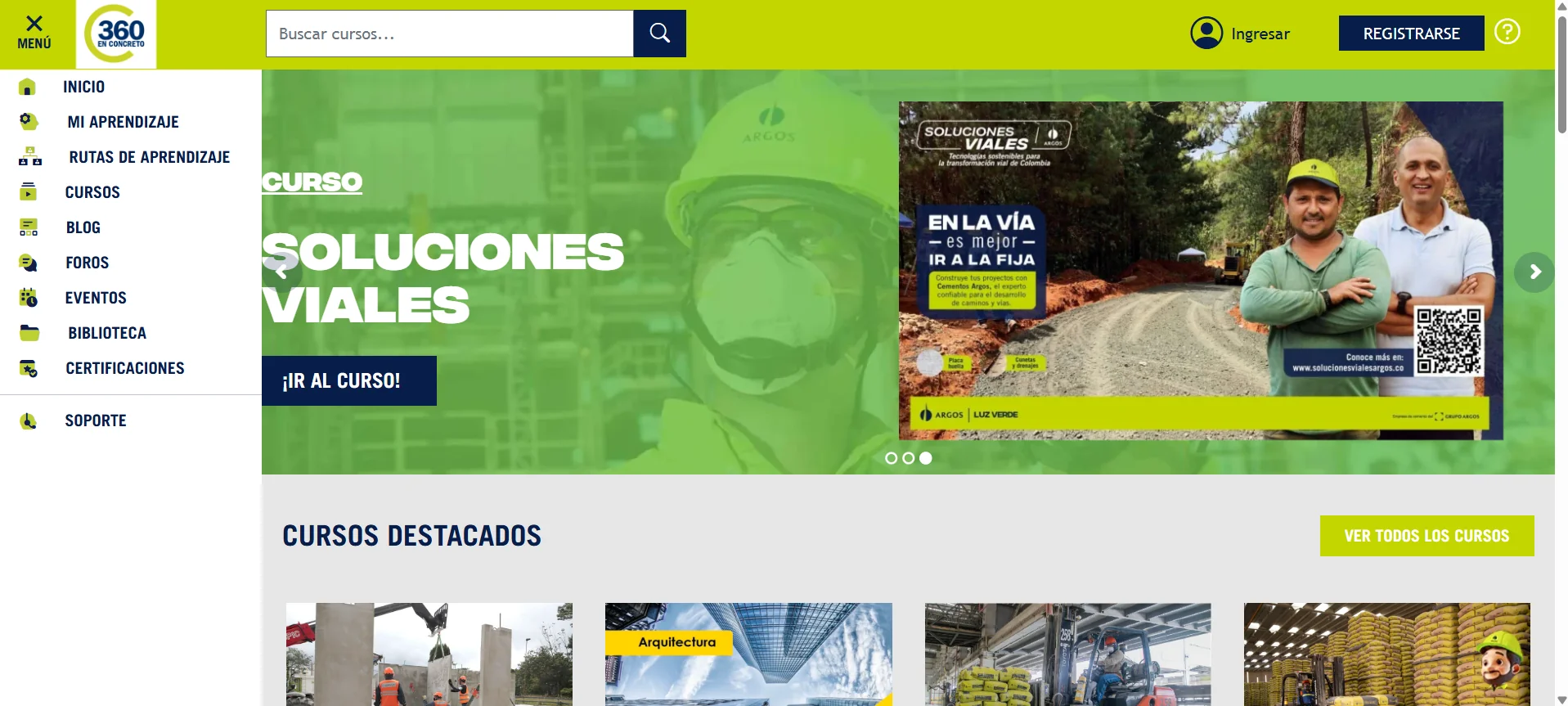Open INICIO menu item
1568x706 pixels.
pyautogui.click(x=83, y=87)
